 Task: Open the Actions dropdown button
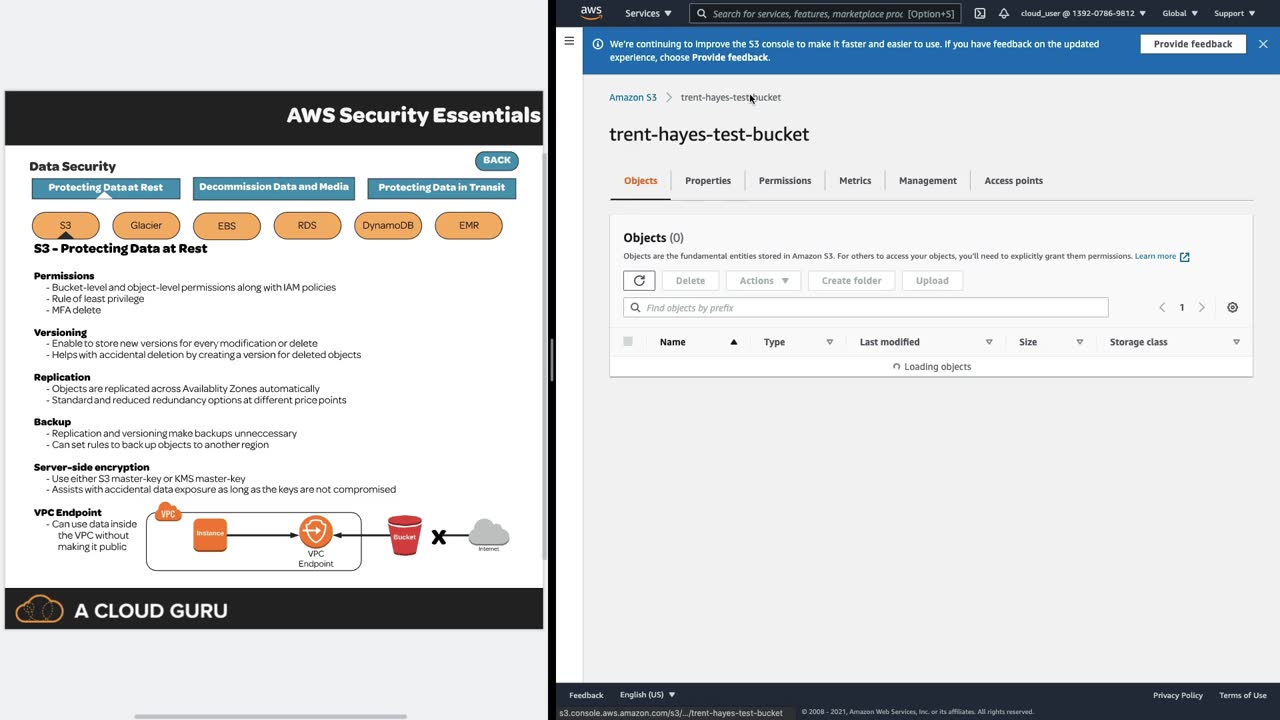(x=764, y=281)
